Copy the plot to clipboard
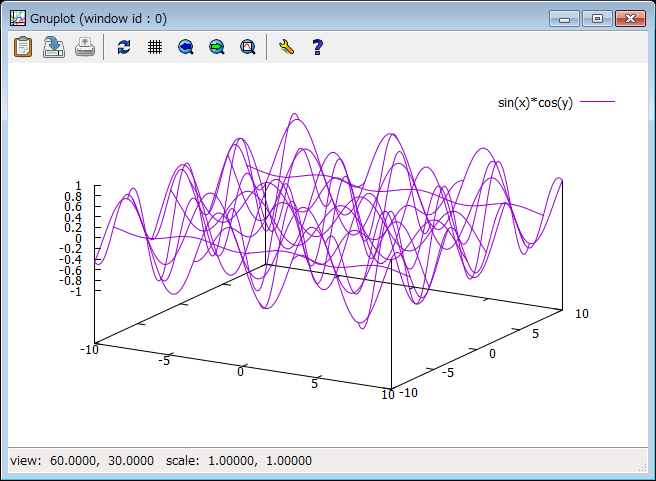This screenshot has width=656, height=481. click(22, 47)
